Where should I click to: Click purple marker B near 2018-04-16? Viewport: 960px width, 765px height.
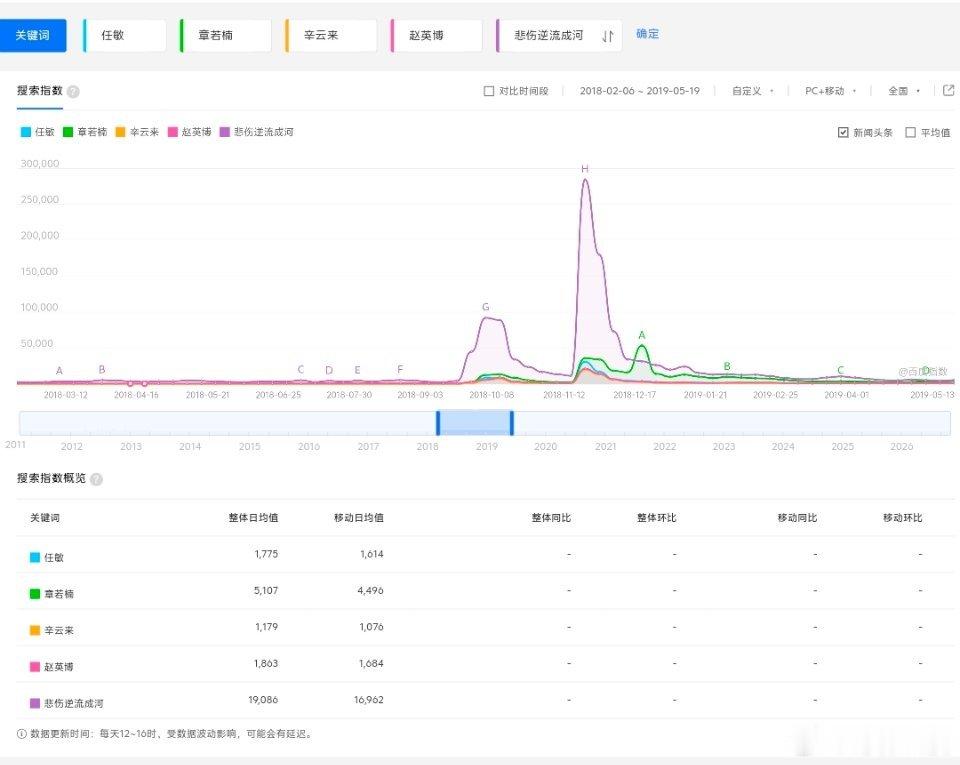pos(102,370)
